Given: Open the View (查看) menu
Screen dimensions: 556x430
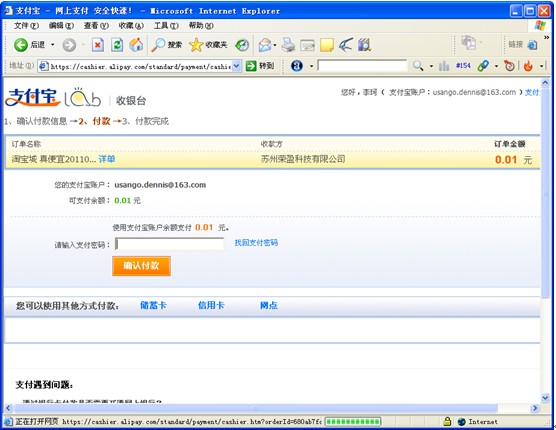Looking at the screenshot, I should [96, 26].
